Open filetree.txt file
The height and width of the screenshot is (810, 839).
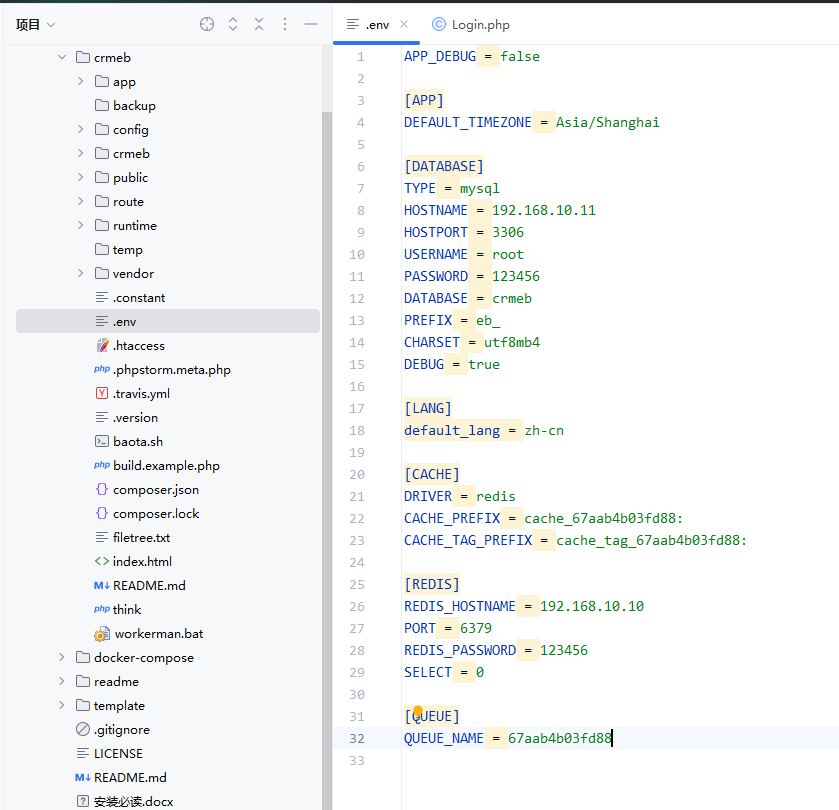pos(133,537)
